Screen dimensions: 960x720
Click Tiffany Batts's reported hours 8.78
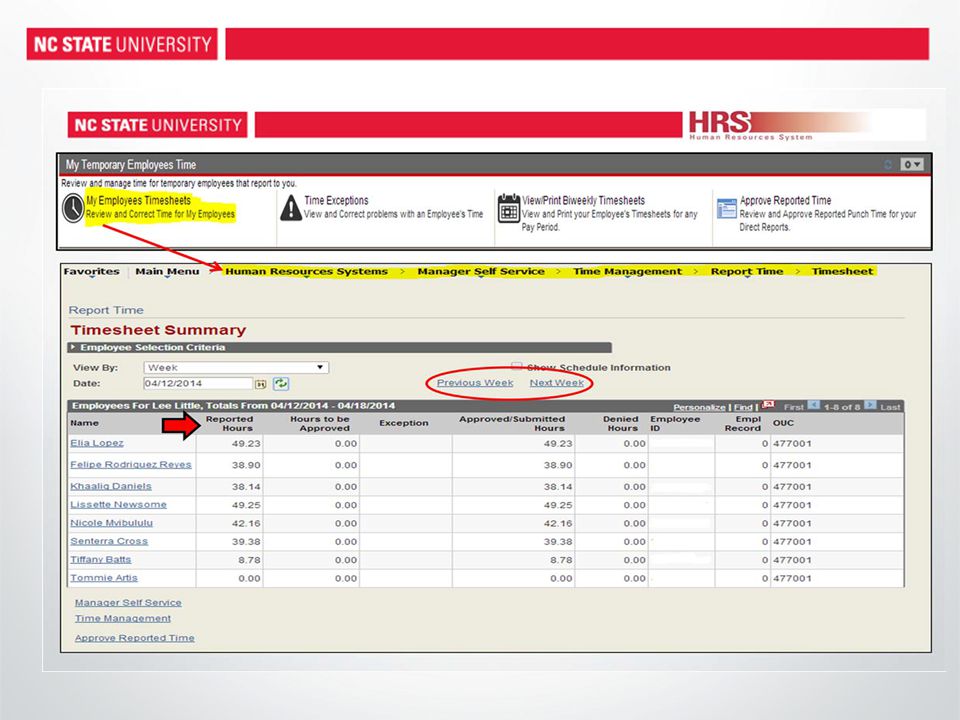pos(249,560)
